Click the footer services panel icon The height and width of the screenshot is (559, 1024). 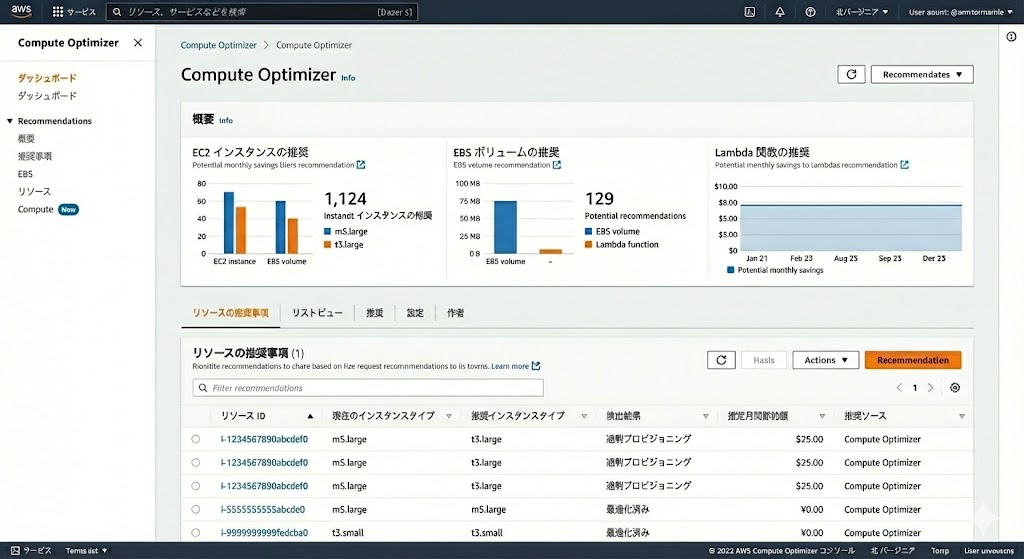[15, 551]
